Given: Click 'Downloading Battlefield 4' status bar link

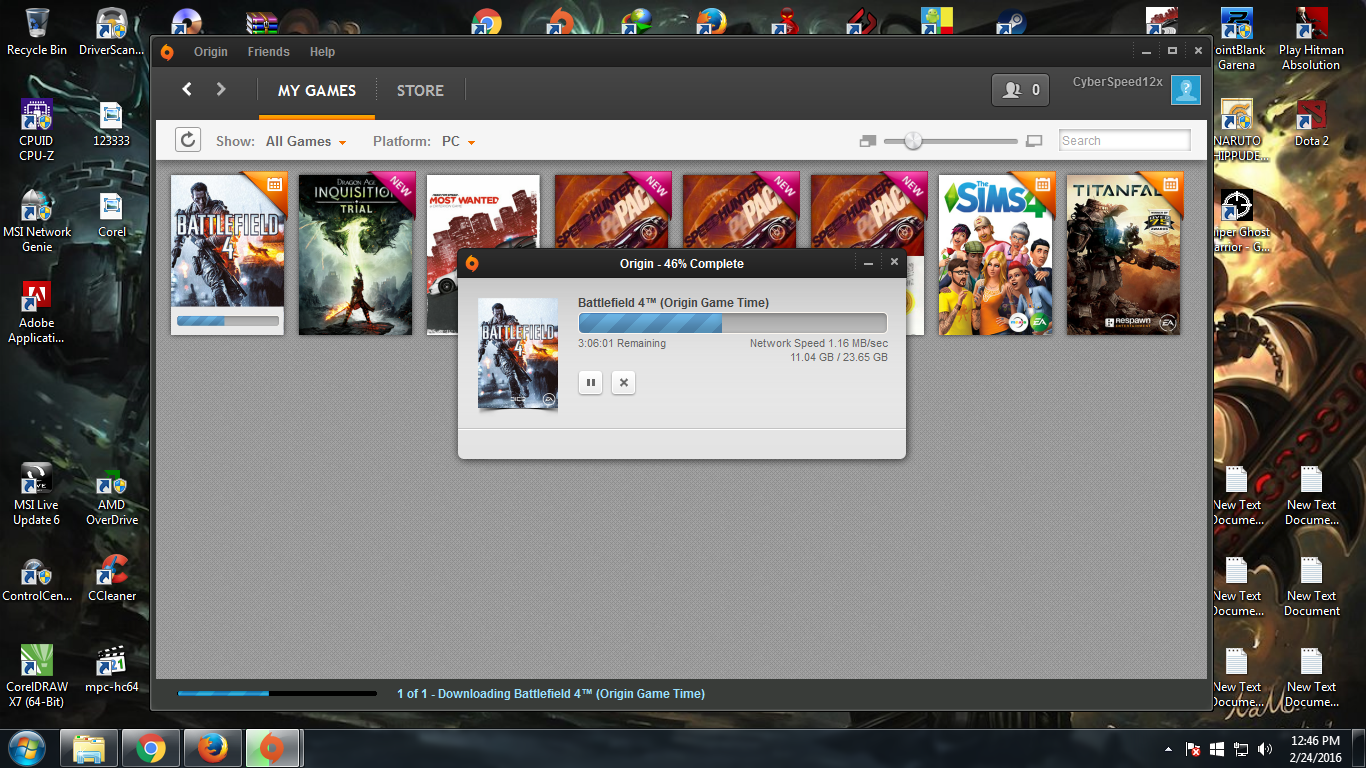Looking at the screenshot, I should (551, 693).
